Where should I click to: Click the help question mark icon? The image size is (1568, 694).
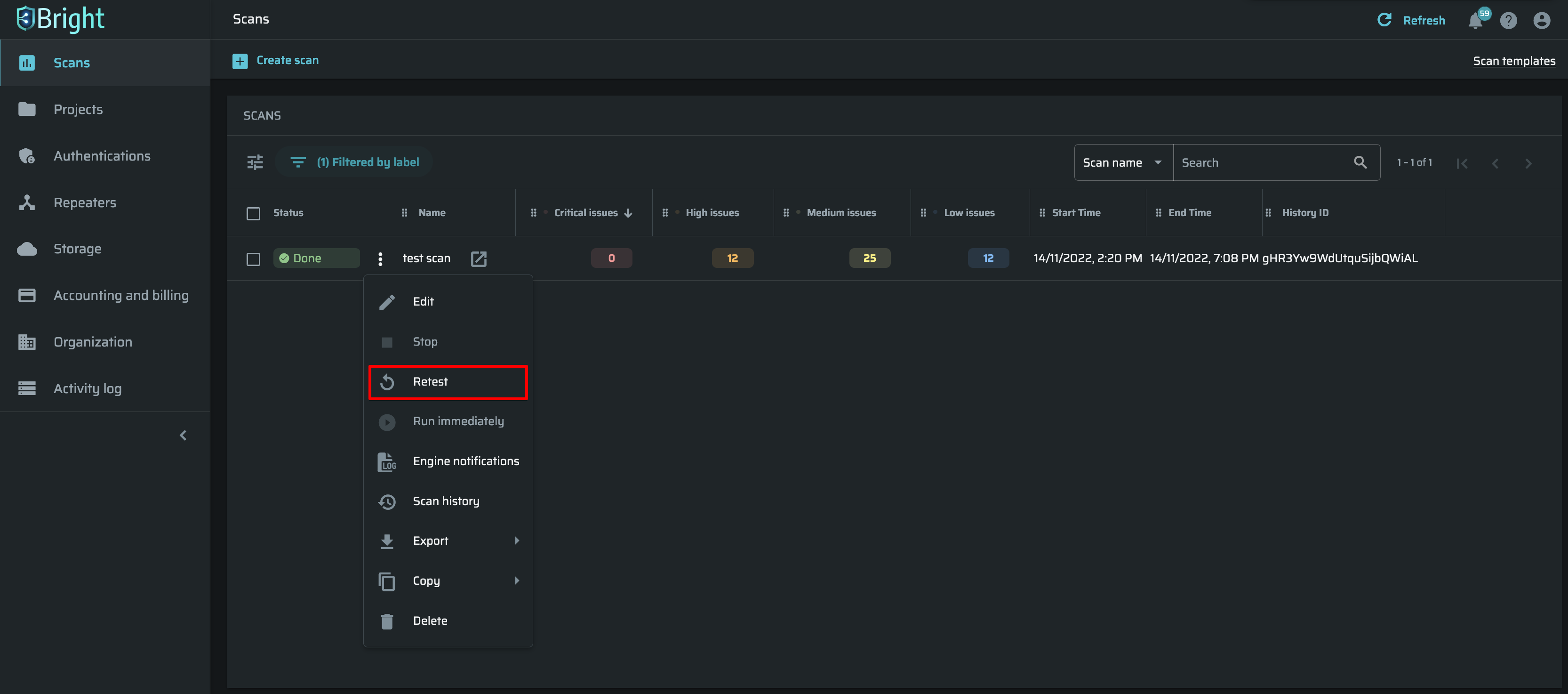(x=1508, y=21)
